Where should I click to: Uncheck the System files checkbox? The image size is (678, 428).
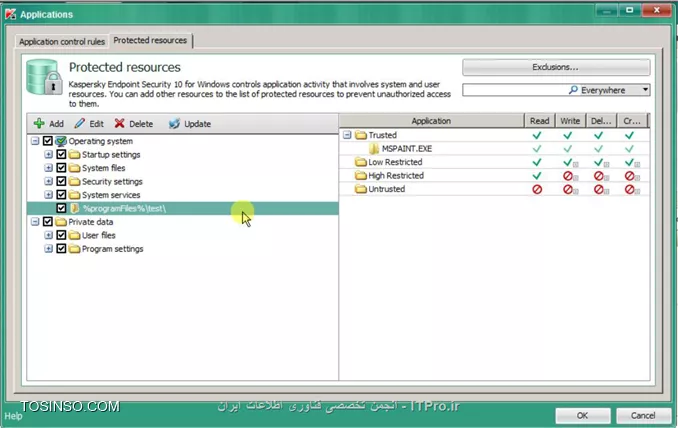61,168
